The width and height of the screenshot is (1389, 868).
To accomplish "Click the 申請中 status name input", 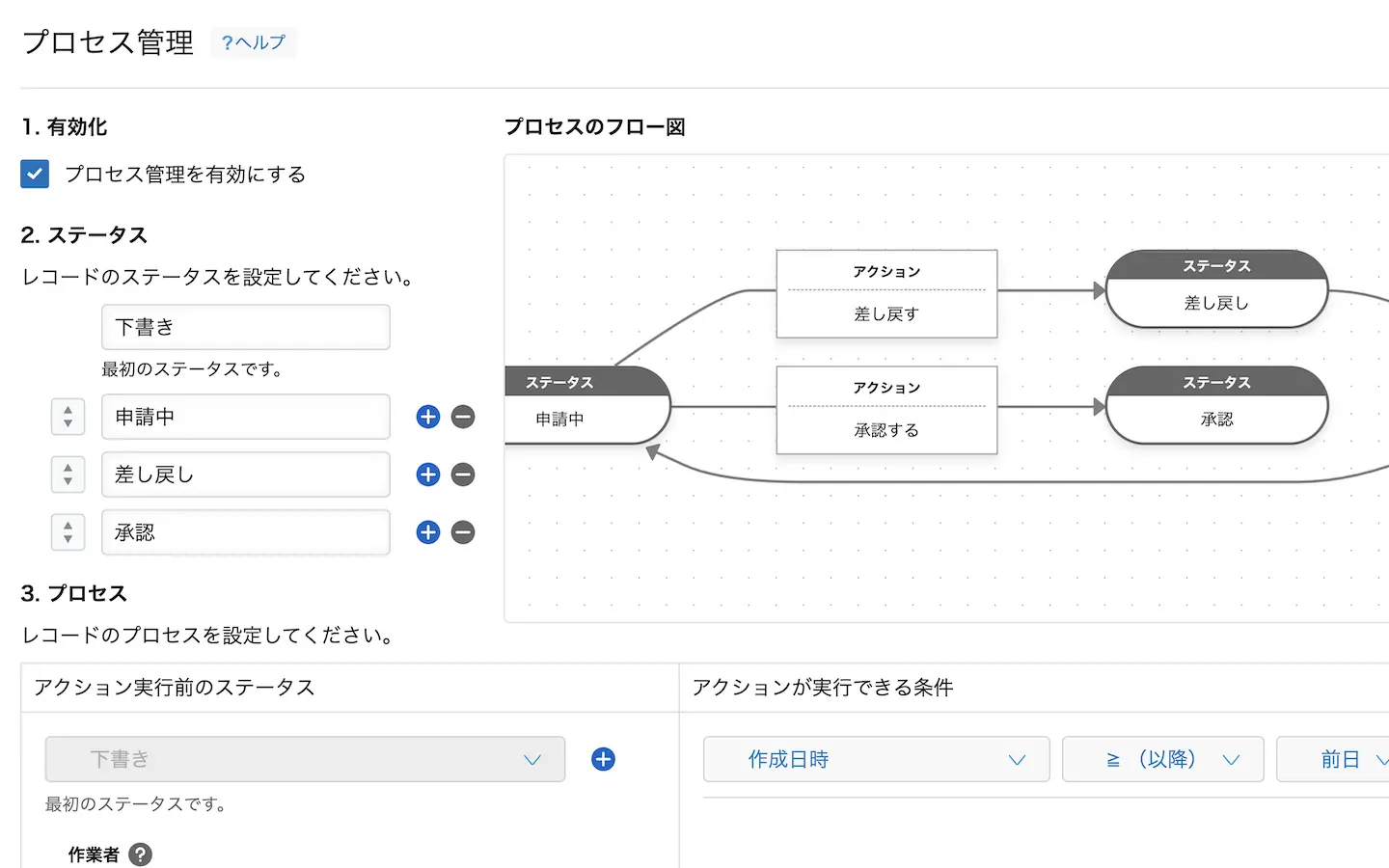I will 246,417.
